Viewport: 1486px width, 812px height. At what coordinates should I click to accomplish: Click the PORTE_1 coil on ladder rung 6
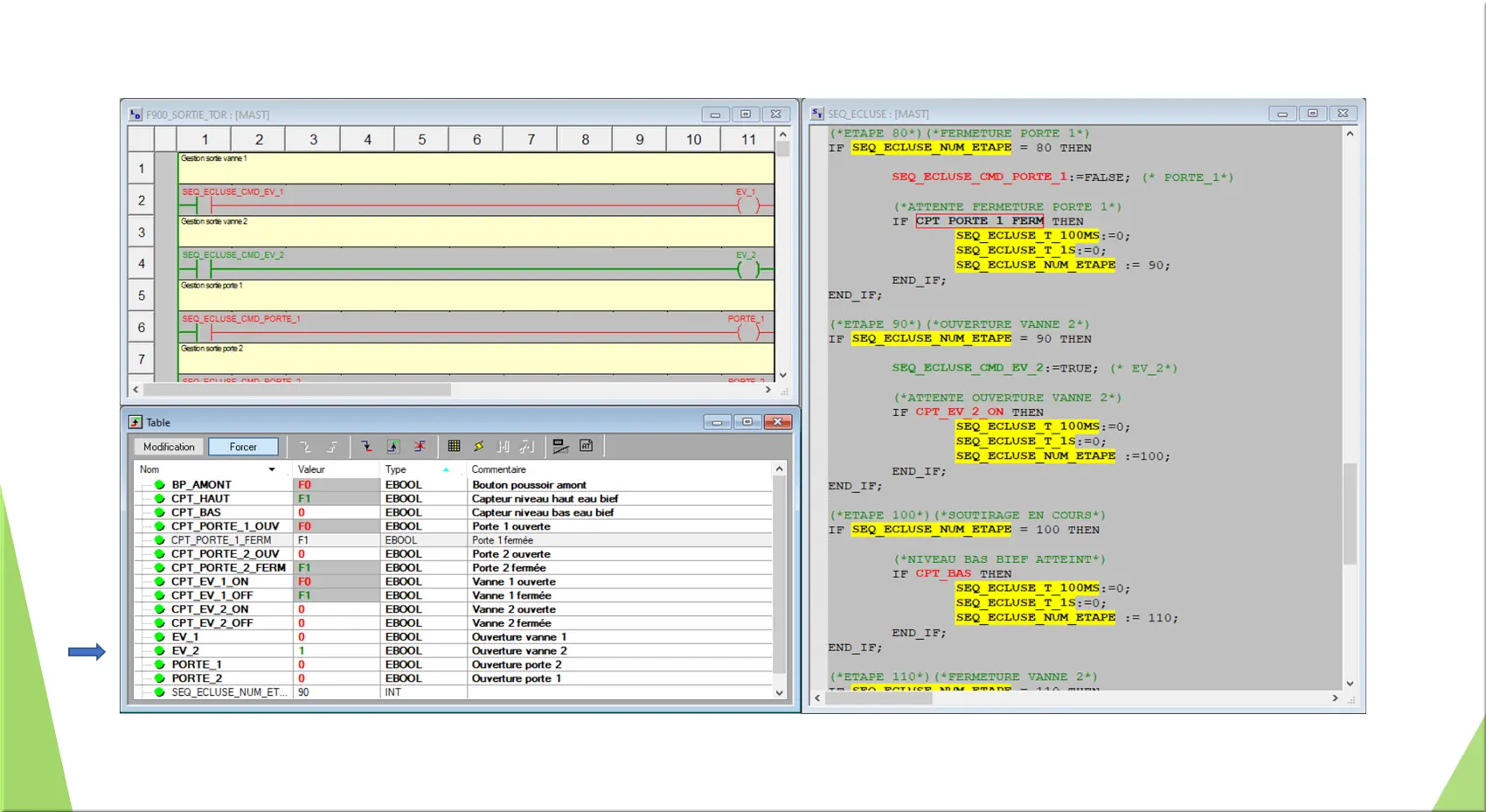tap(748, 333)
